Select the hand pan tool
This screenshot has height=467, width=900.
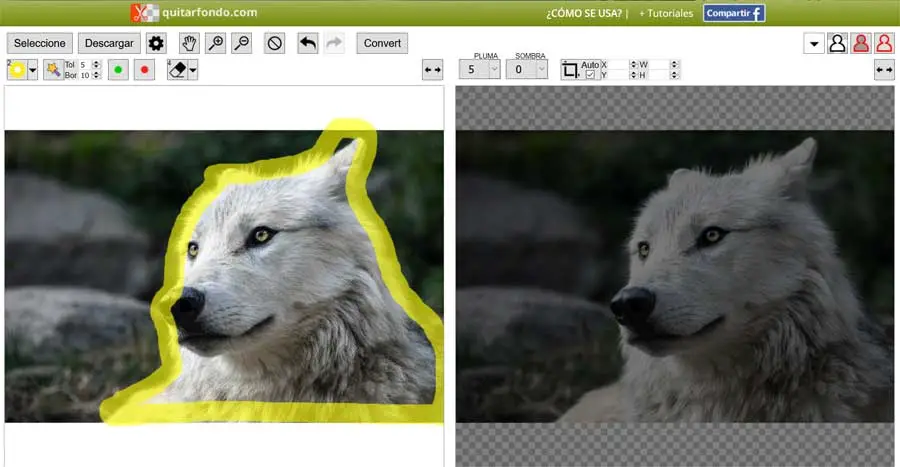[189, 43]
